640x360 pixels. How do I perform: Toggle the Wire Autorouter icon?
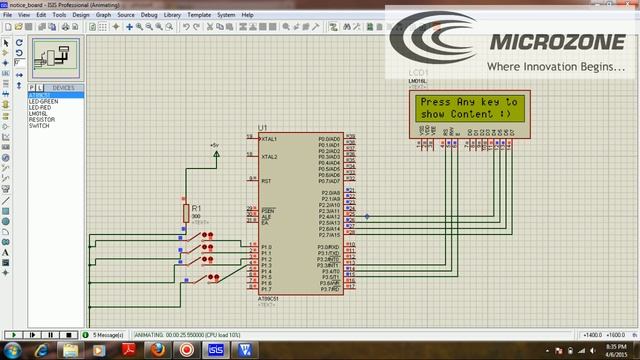[333, 27]
